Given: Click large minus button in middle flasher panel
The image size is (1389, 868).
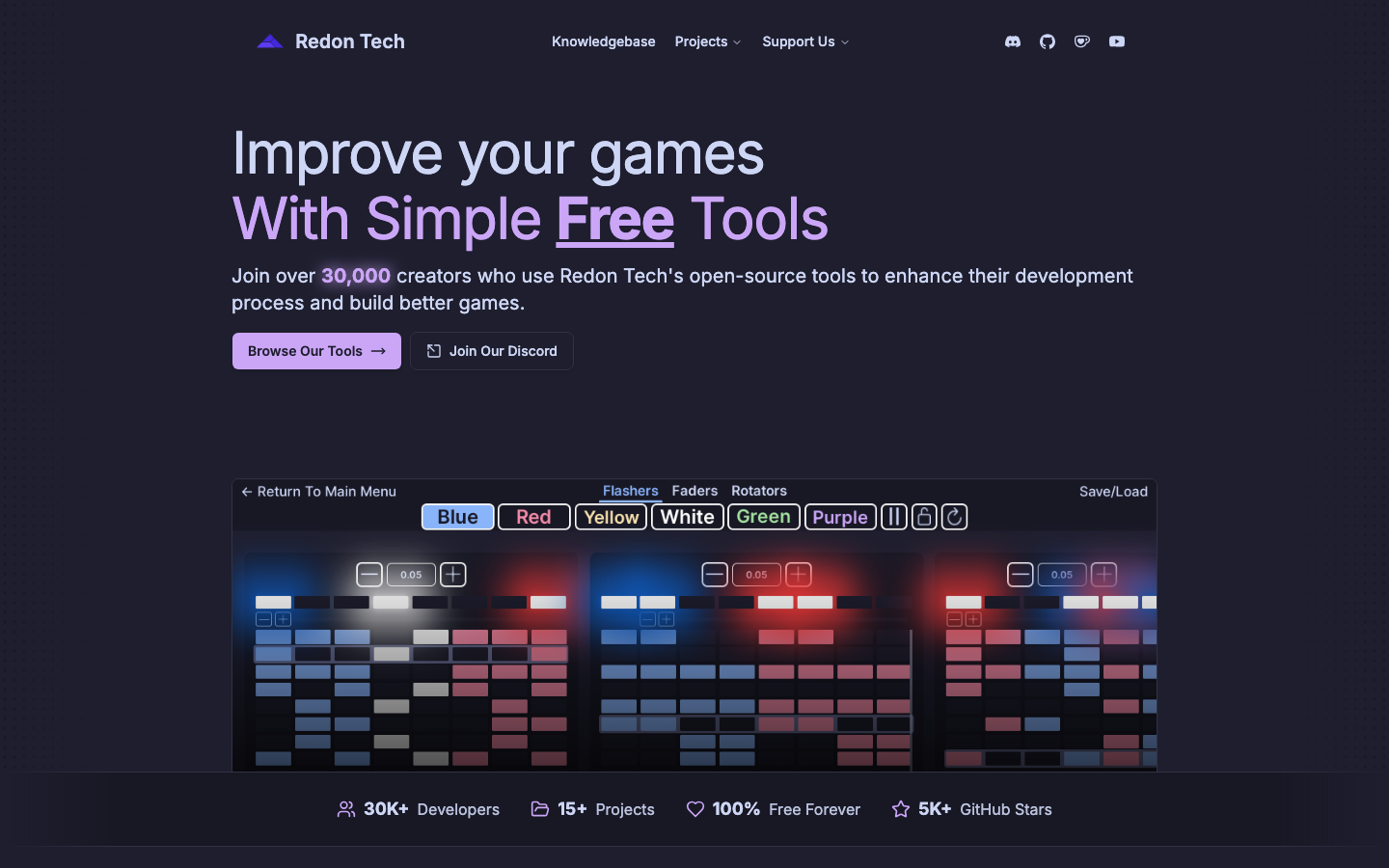Looking at the screenshot, I should (715, 575).
